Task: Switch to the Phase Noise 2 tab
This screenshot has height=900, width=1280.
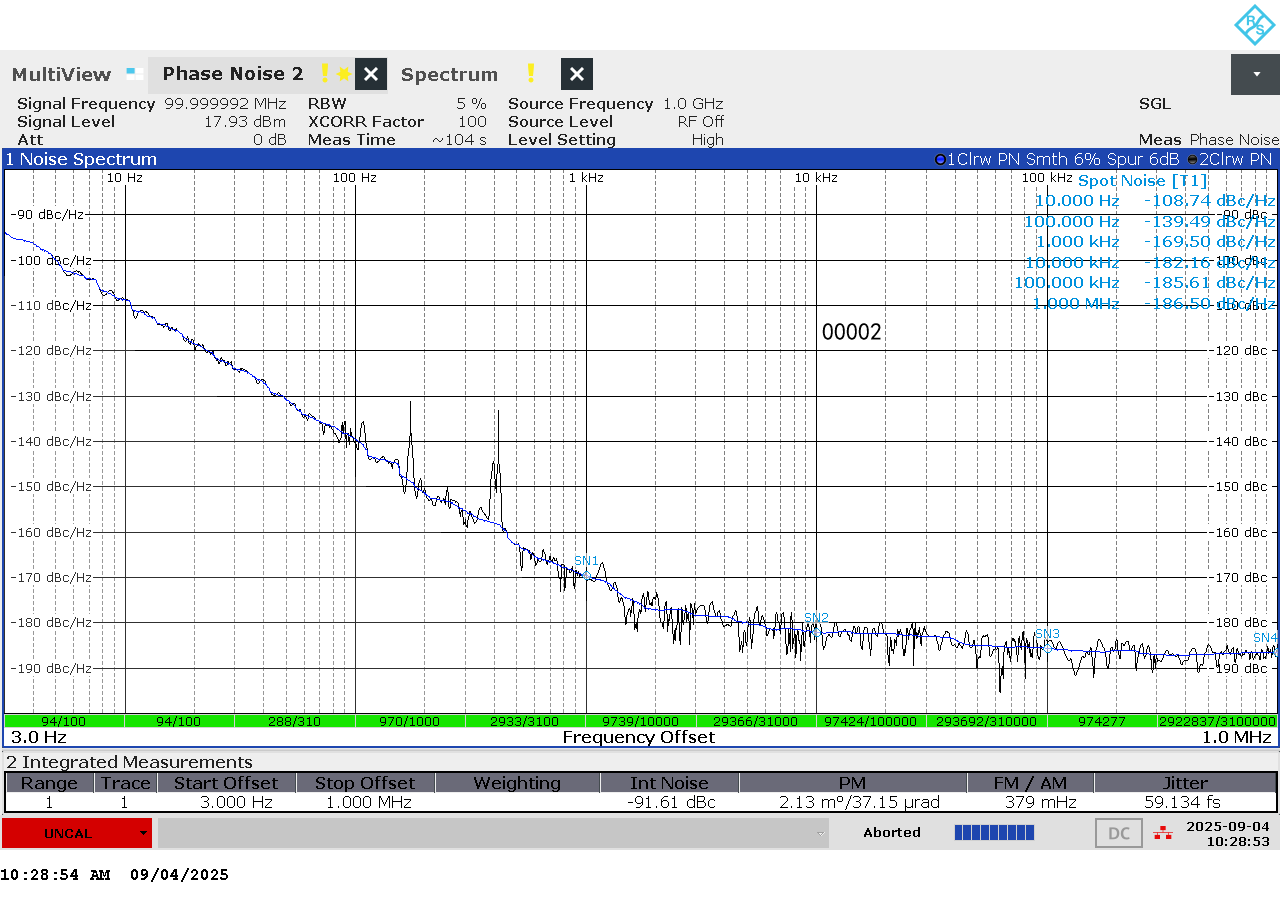Action: pos(233,74)
